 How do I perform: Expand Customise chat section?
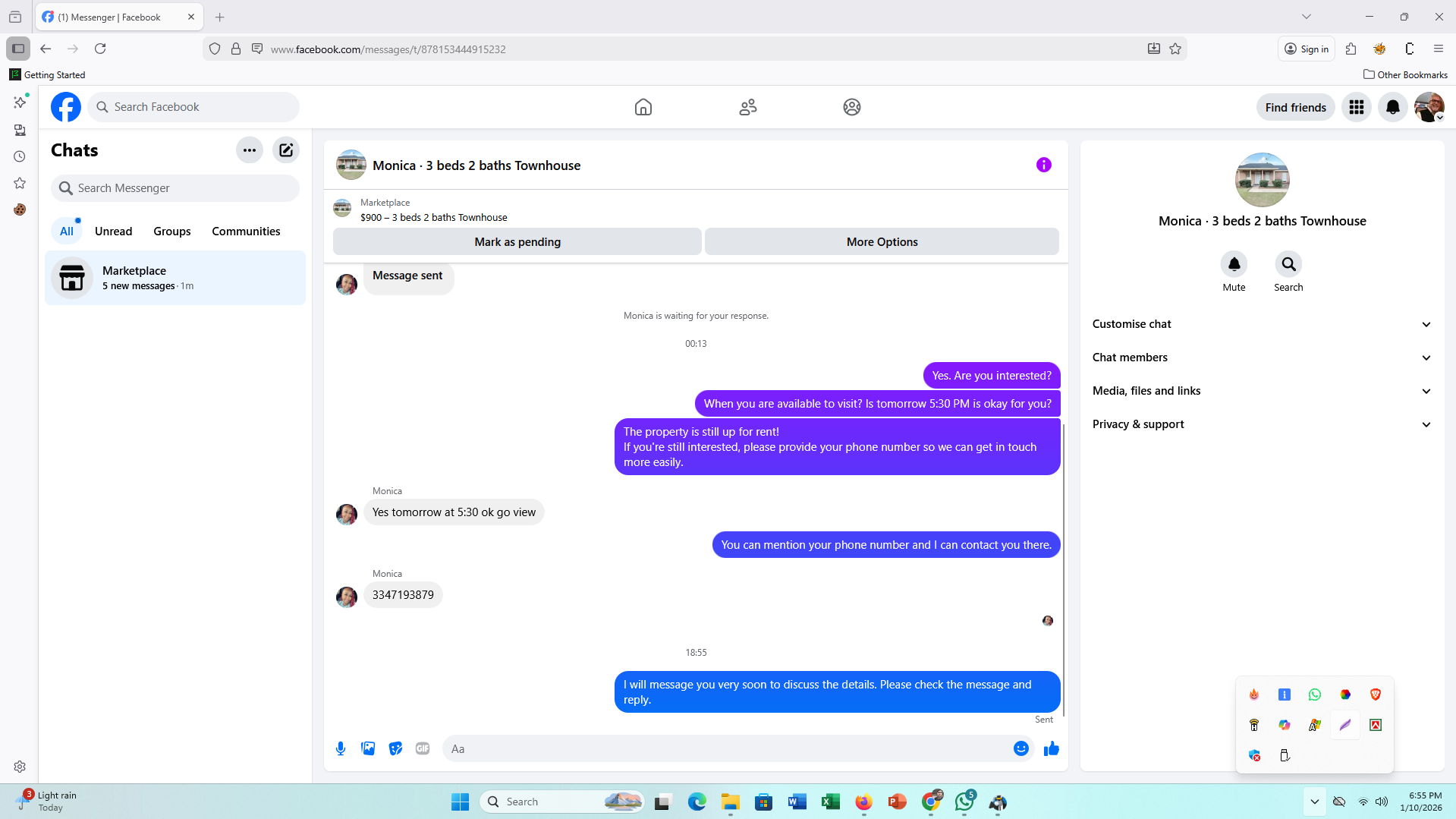click(x=1263, y=324)
